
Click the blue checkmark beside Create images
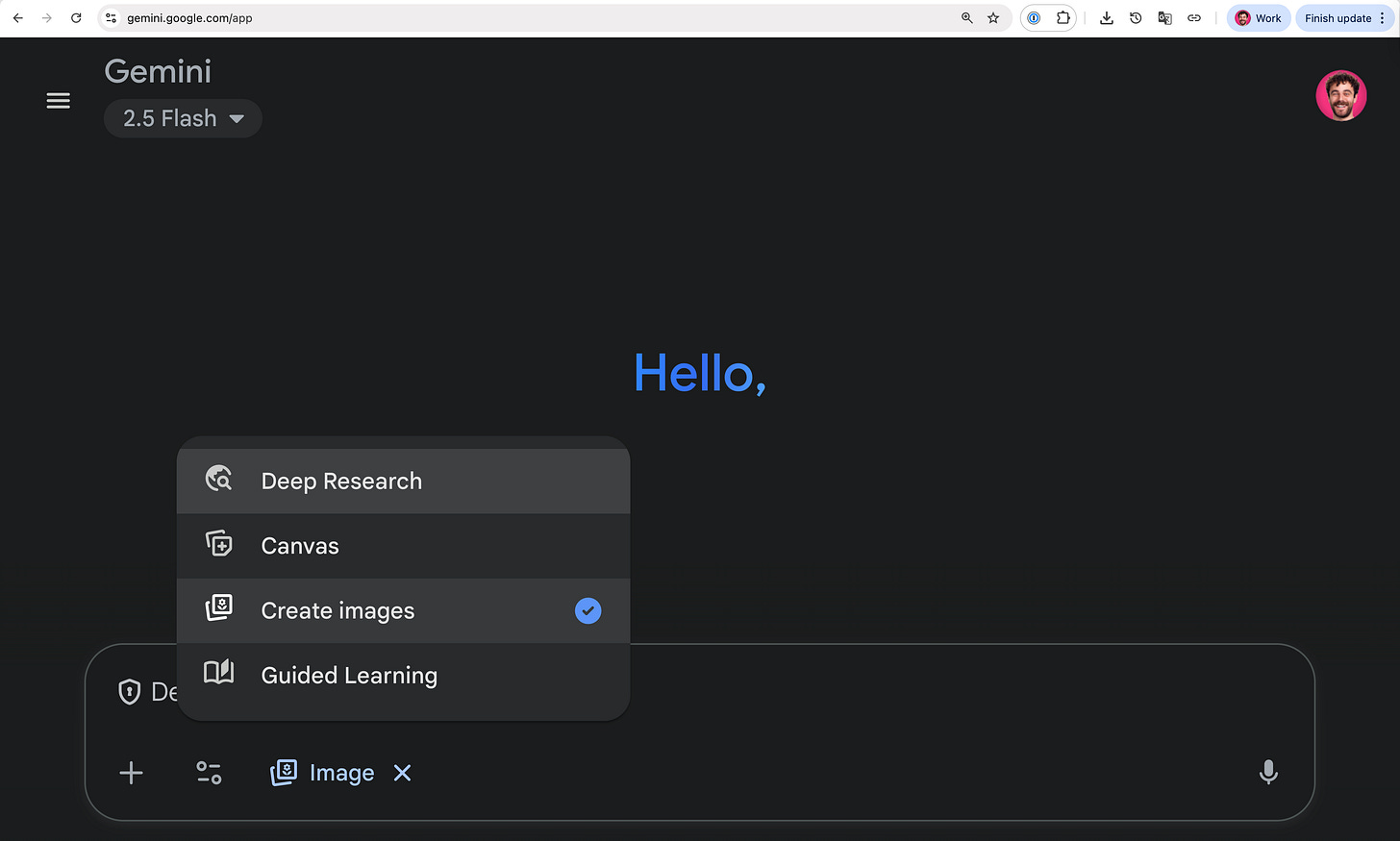(x=587, y=610)
